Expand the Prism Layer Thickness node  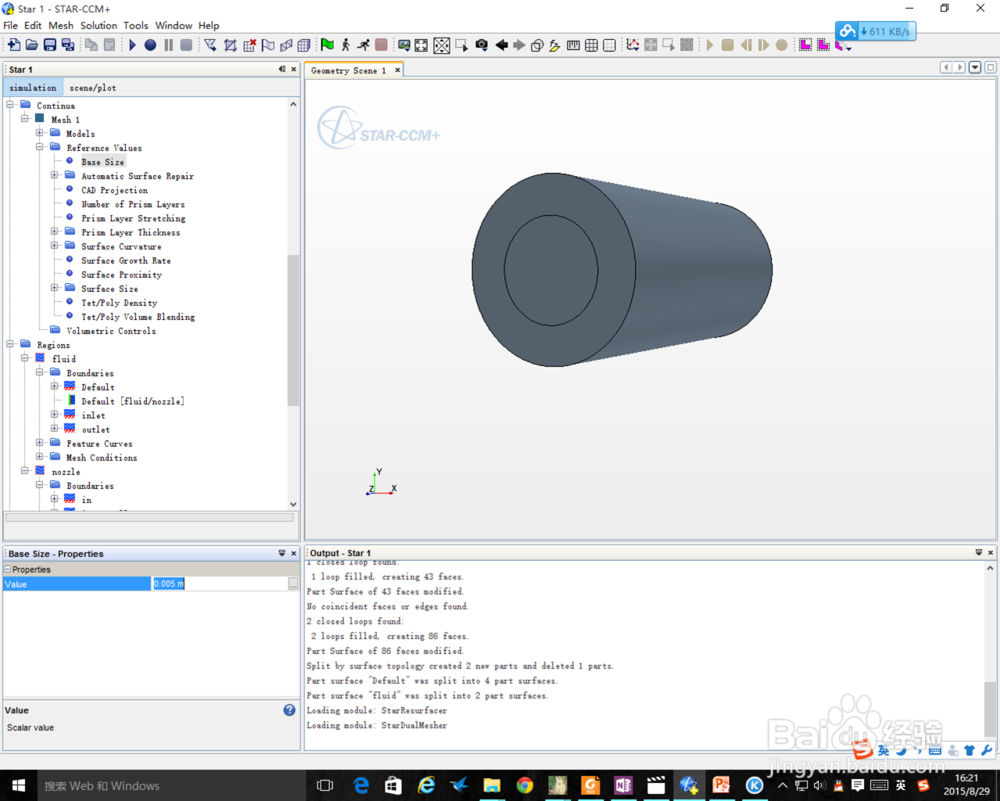pyautogui.click(x=54, y=231)
